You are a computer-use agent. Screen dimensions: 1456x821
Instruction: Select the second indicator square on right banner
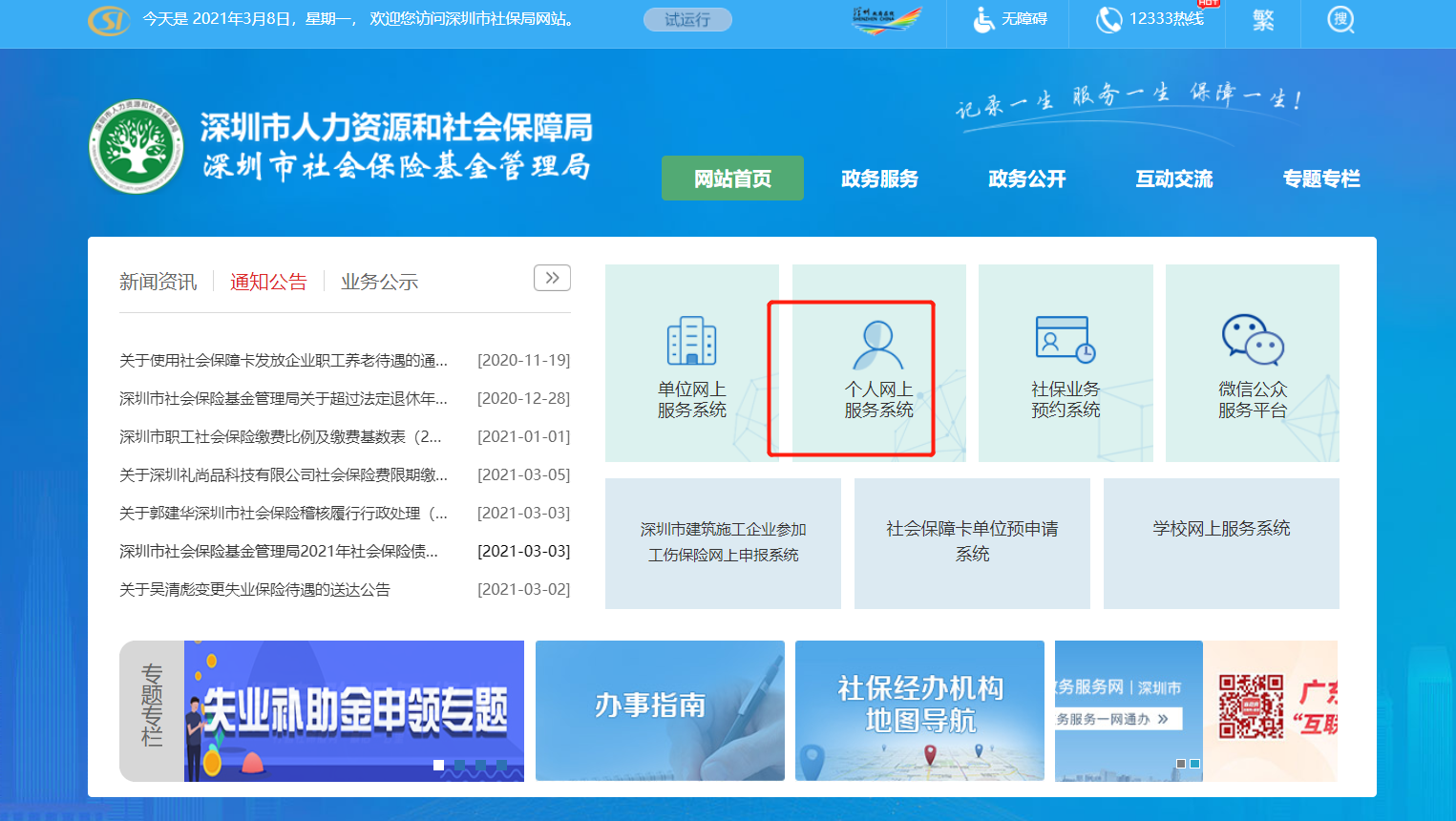[x=1194, y=764]
